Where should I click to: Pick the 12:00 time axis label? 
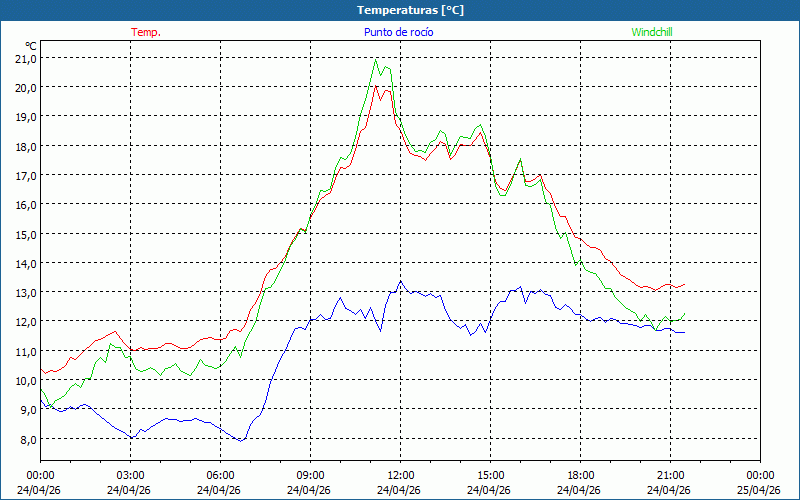click(x=400, y=475)
